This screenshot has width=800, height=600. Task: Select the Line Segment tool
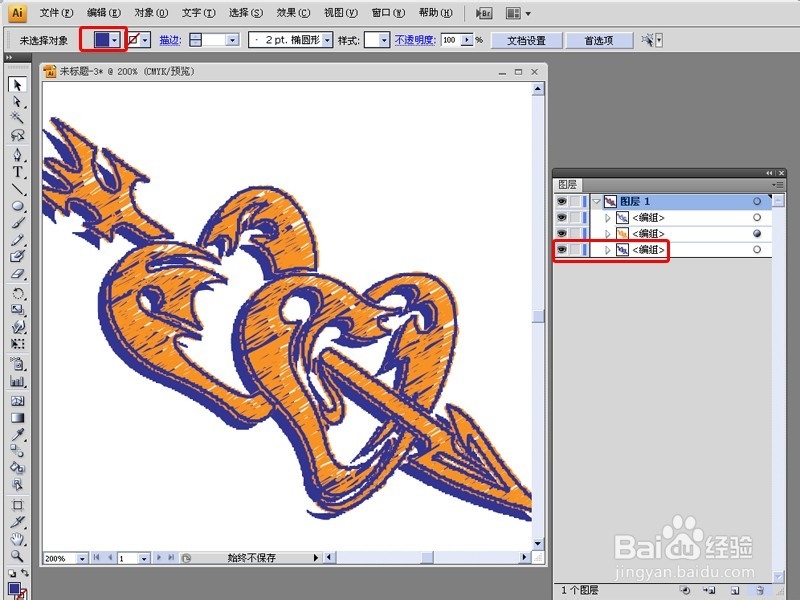[x=17, y=189]
